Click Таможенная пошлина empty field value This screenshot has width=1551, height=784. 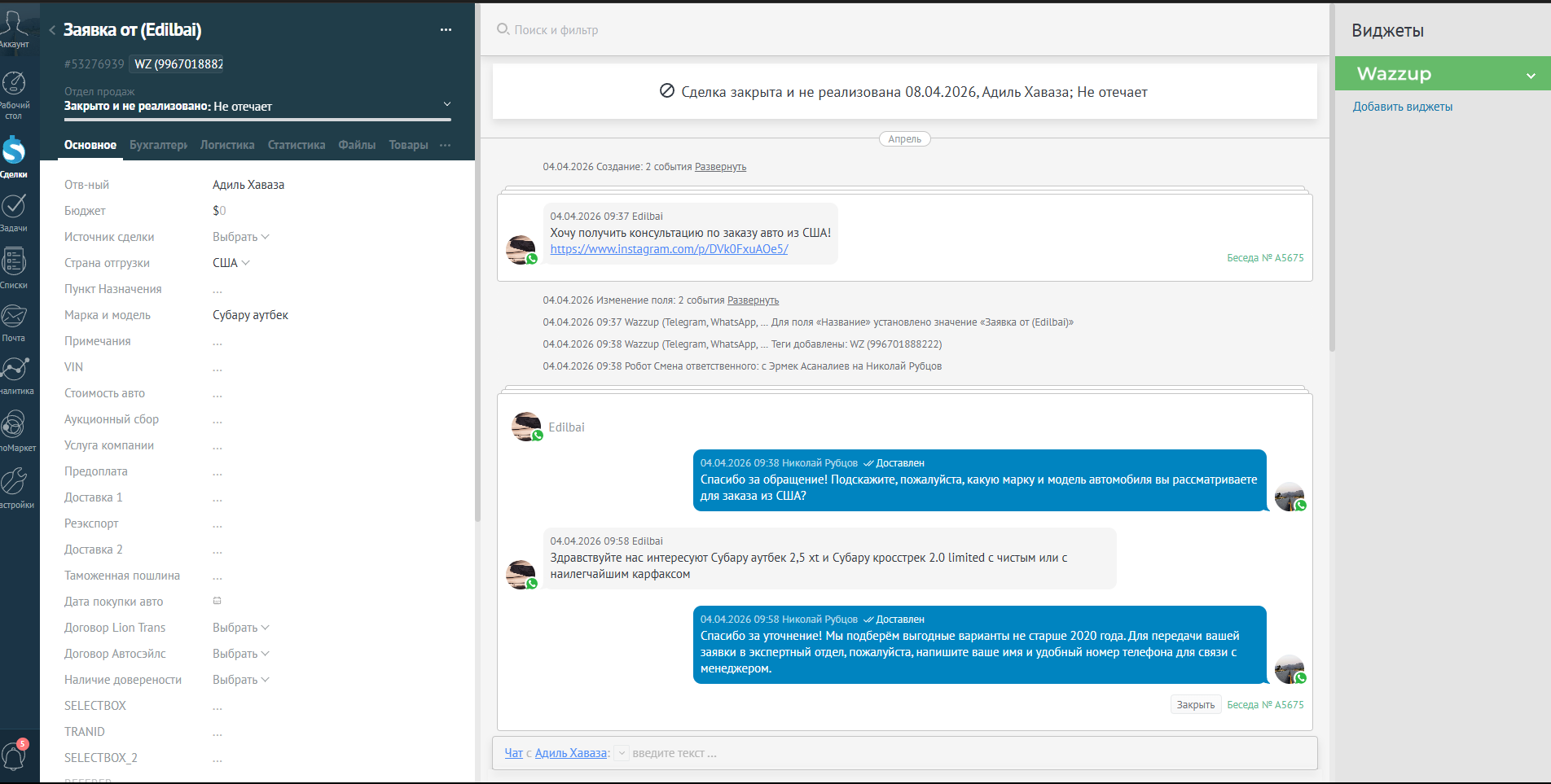[217, 576]
